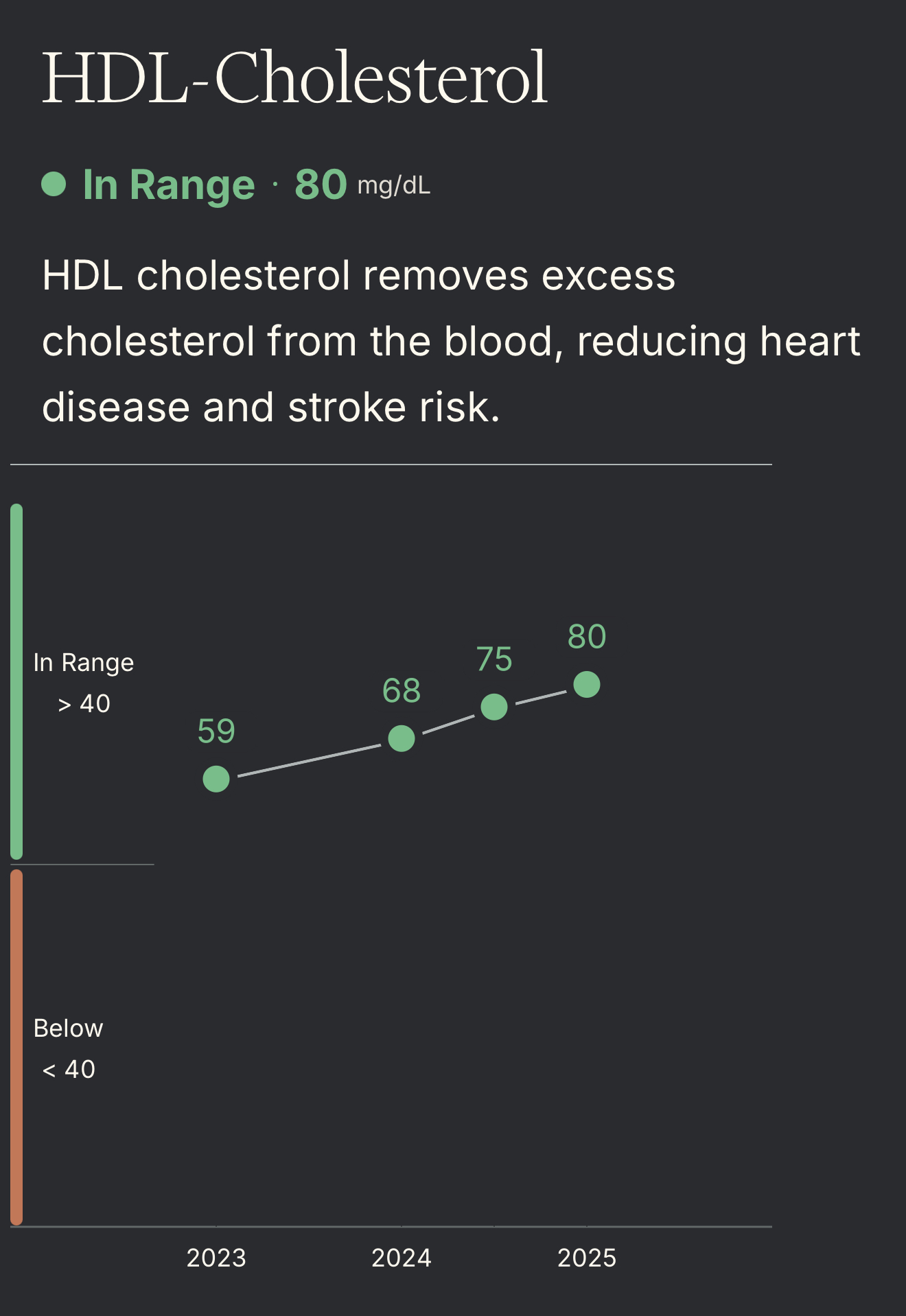Viewport: 906px width, 1316px height.
Task: Click the HDL-Cholesterol title
Action: pyautogui.click(x=295, y=78)
